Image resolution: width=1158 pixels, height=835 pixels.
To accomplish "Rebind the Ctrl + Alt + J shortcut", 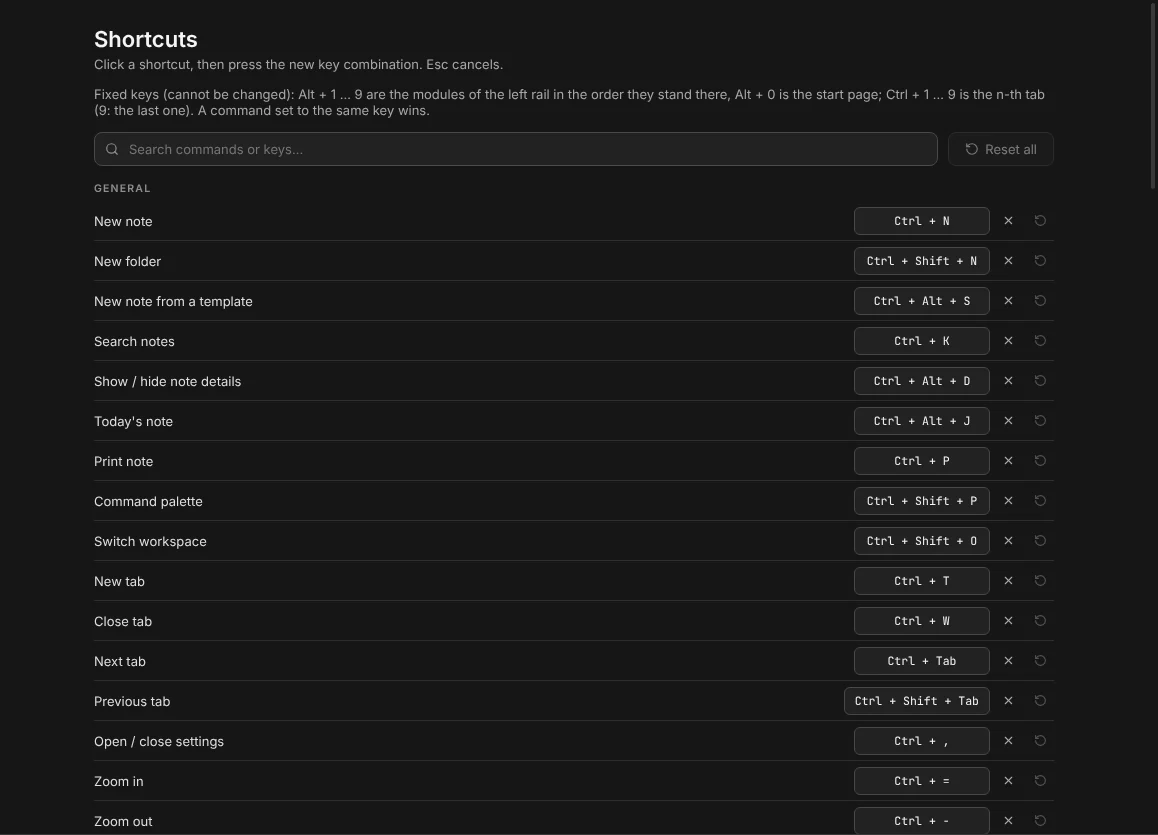I will [922, 421].
